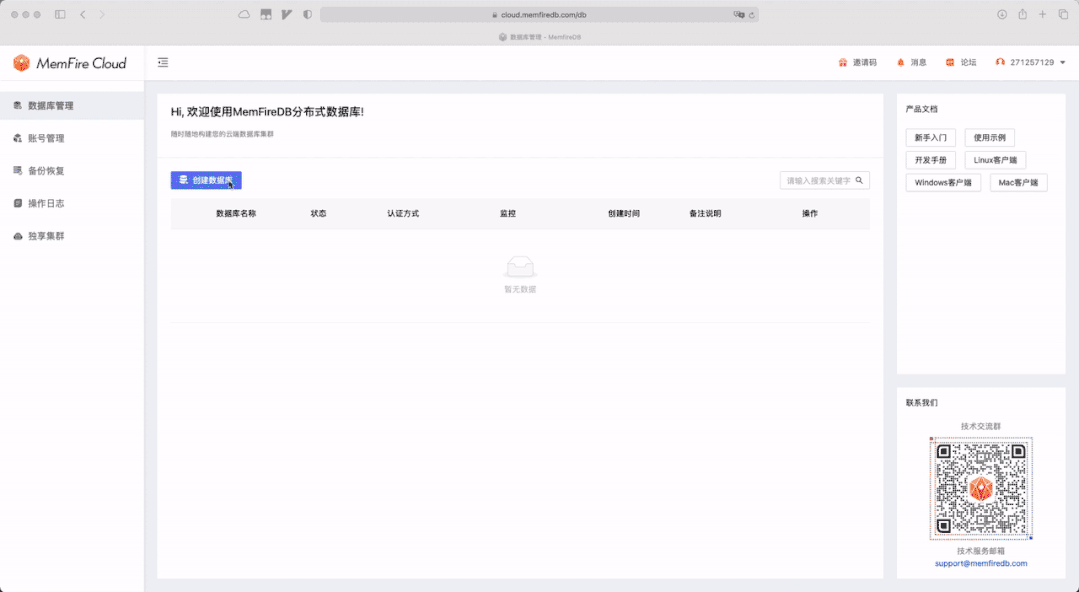Click the search magnifier icon
The height and width of the screenshot is (592, 1079).
click(x=859, y=180)
